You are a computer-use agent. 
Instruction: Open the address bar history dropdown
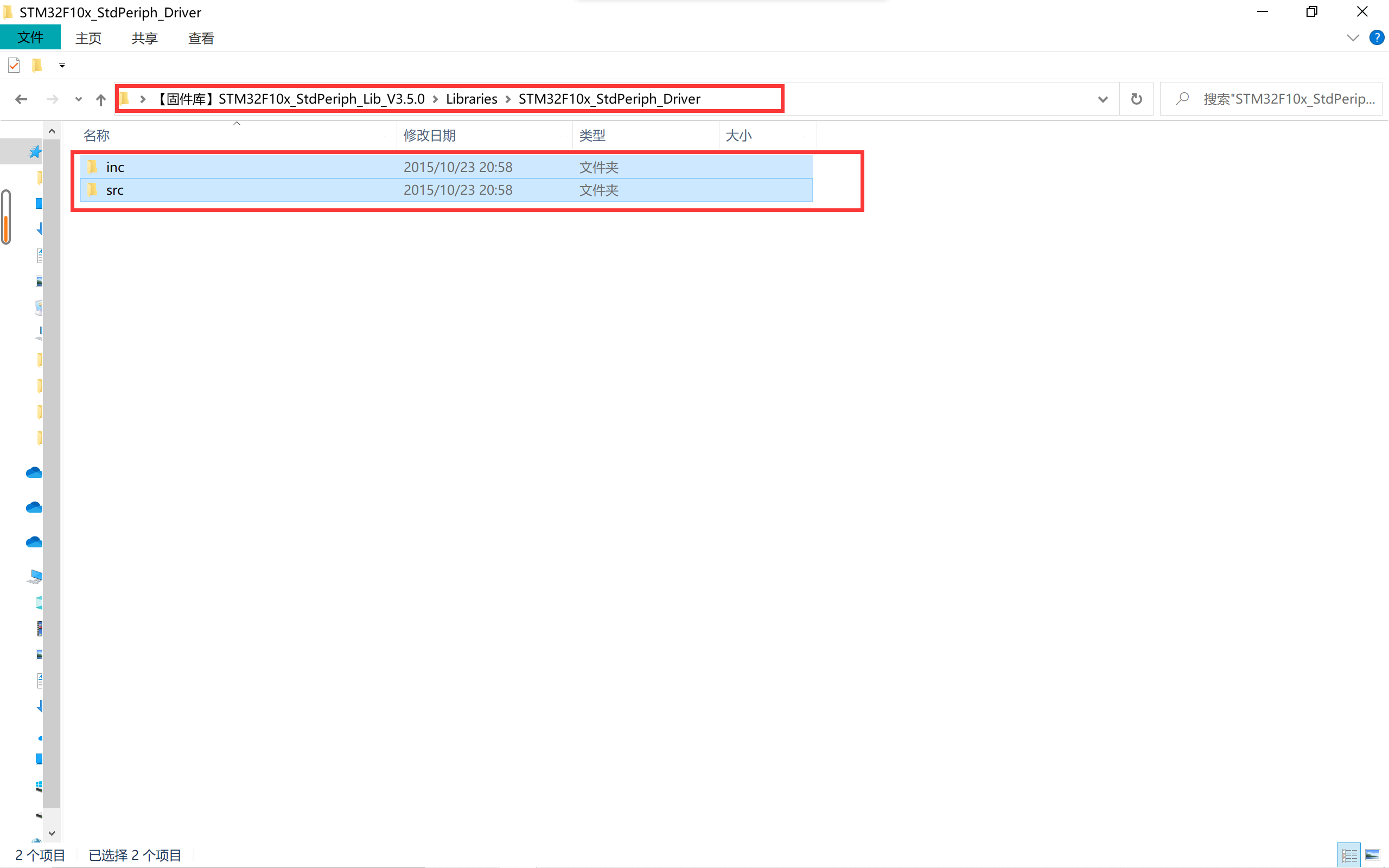click(x=1103, y=99)
